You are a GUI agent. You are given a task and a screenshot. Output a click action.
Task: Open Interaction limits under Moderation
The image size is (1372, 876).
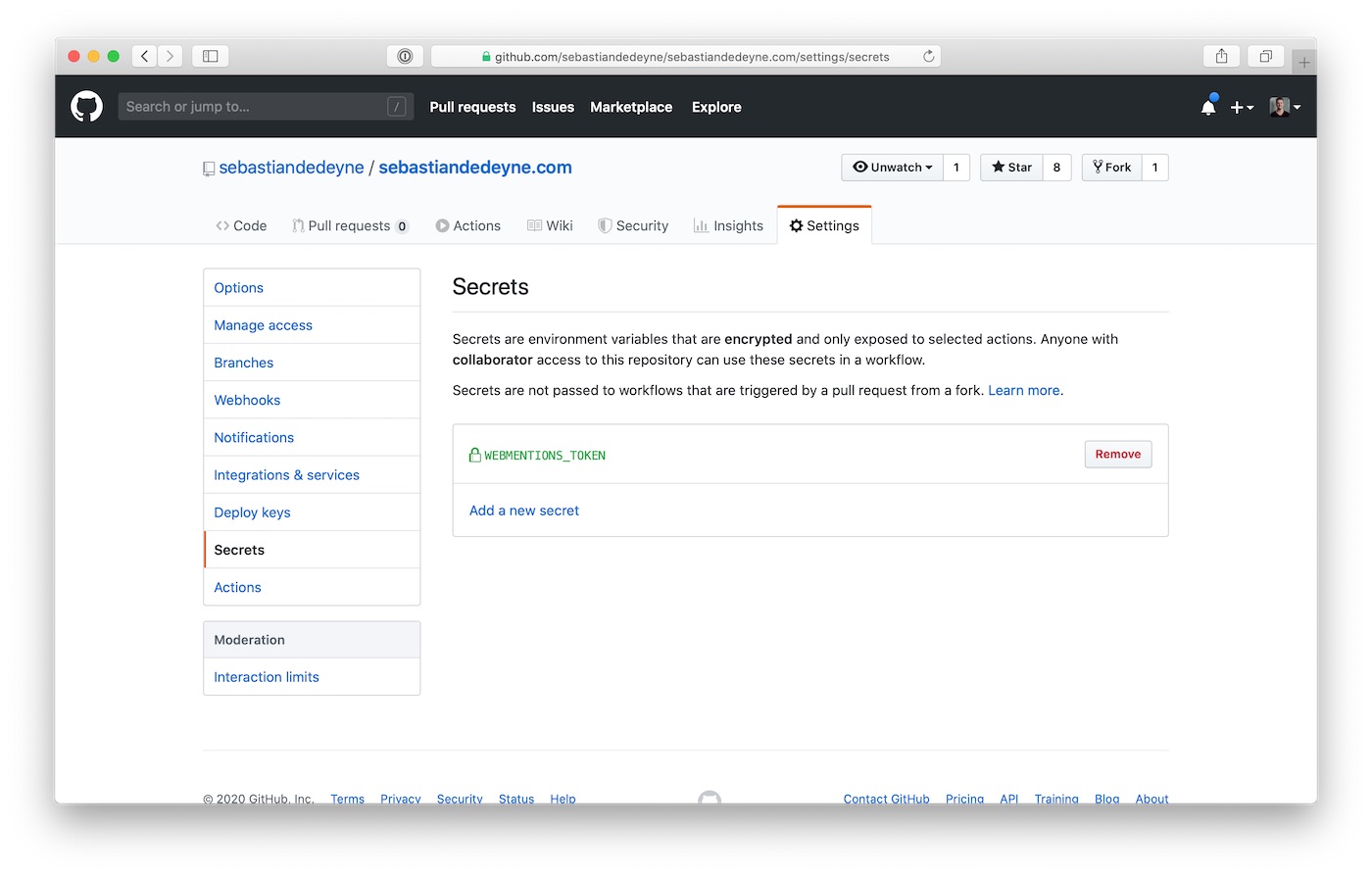[x=312, y=677]
